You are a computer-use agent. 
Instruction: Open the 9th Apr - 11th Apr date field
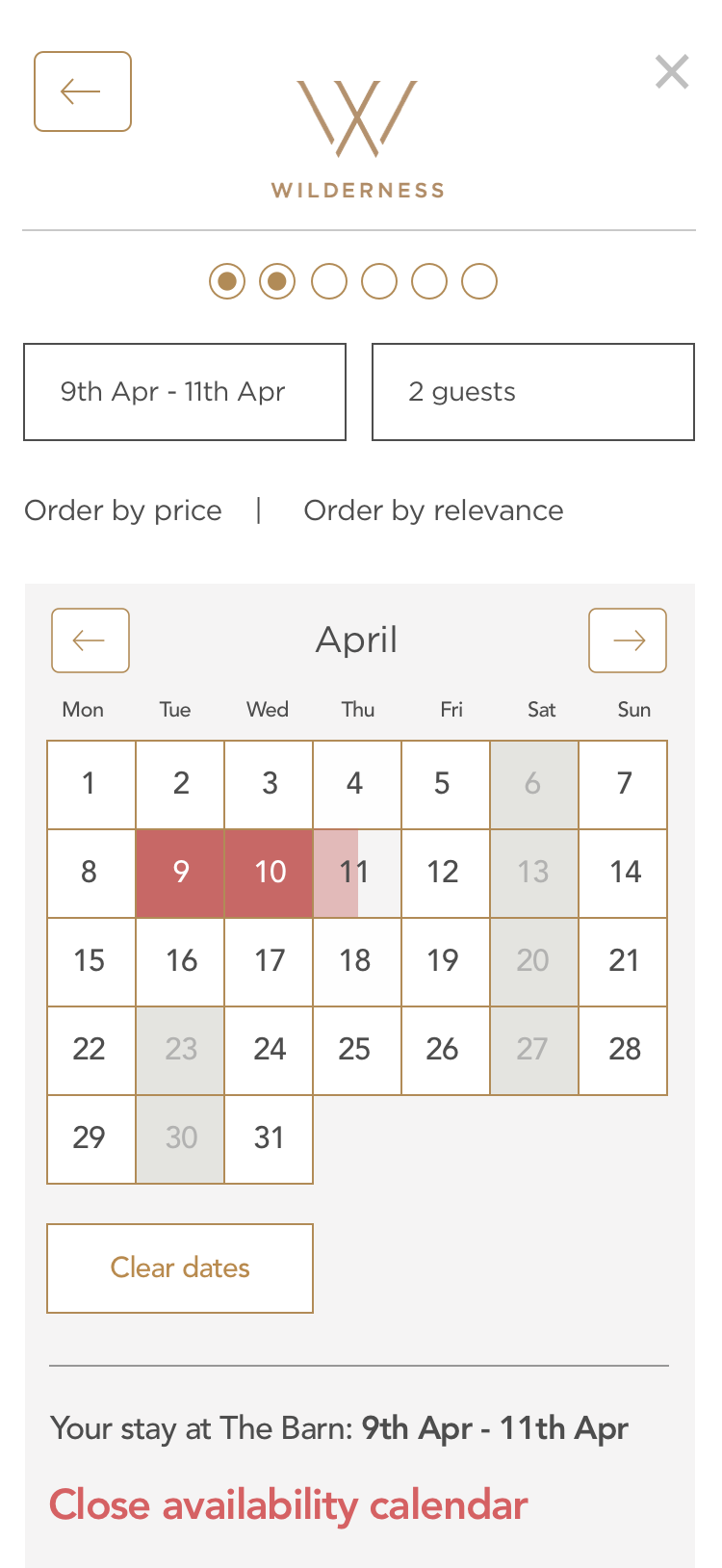pyautogui.click(x=185, y=392)
